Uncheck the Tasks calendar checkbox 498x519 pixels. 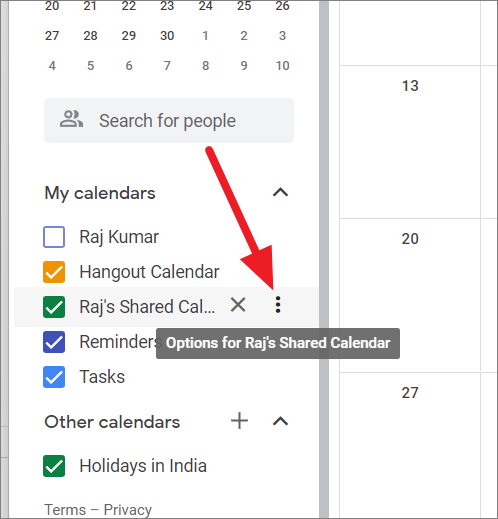(54, 377)
